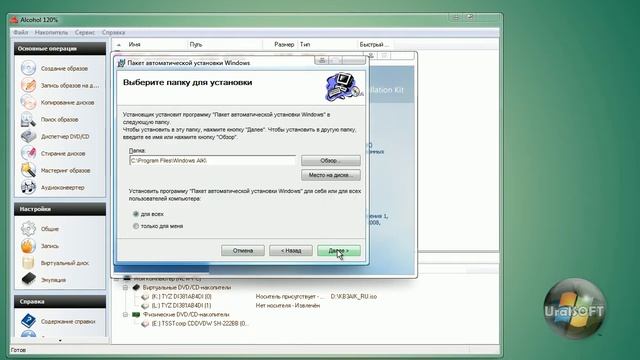Click the Папка install path field
This screenshot has width=640, height=360.
tap(212, 160)
